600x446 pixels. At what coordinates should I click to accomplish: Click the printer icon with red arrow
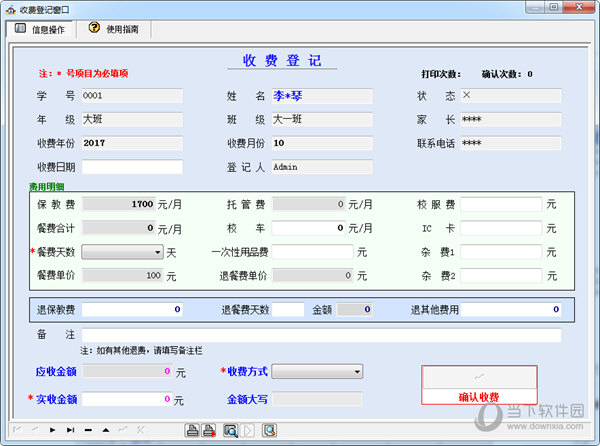point(209,430)
